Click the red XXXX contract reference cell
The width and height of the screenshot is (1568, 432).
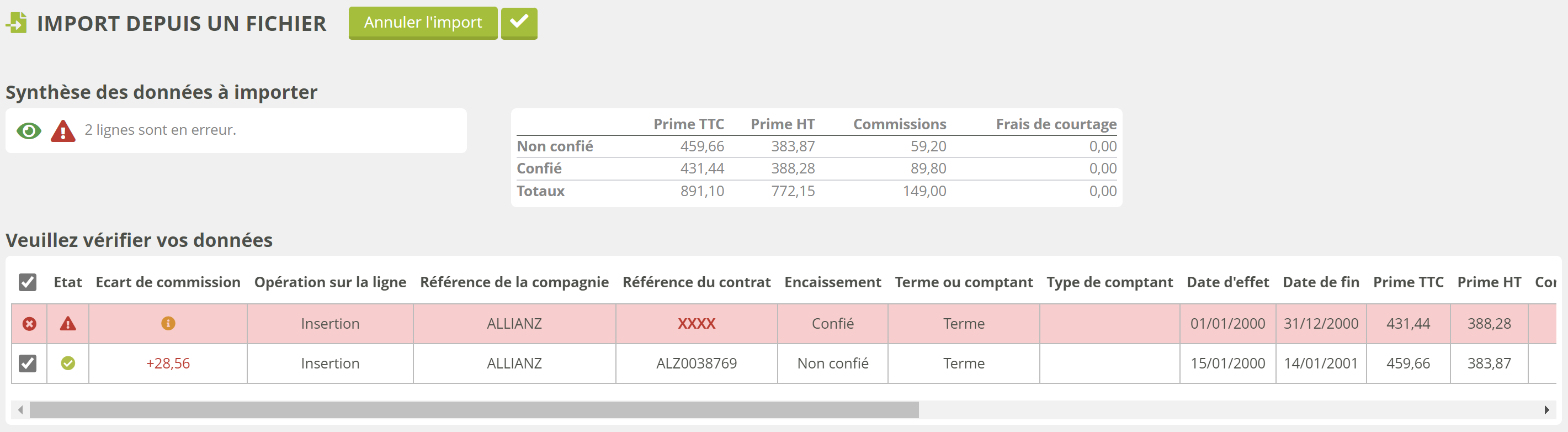point(697,324)
